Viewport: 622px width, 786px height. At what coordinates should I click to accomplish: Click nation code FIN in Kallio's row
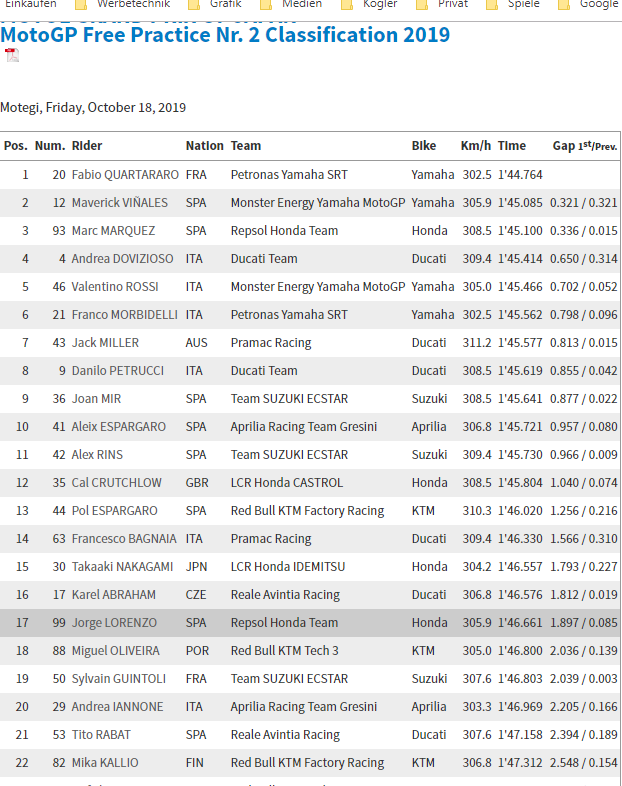(x=194, y=763)
